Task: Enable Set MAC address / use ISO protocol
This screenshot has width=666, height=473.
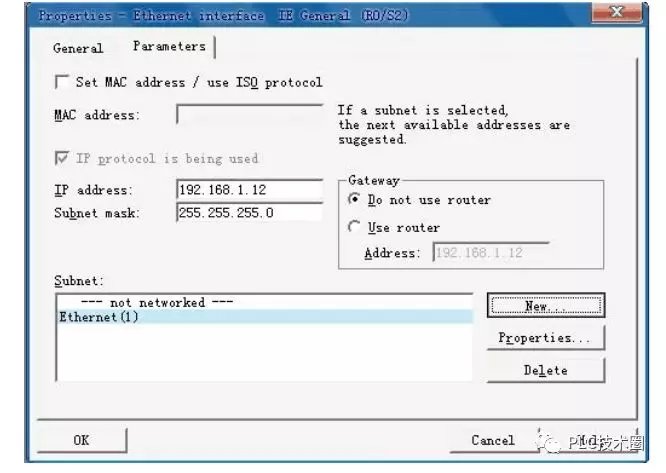Action: pos(62,82)
